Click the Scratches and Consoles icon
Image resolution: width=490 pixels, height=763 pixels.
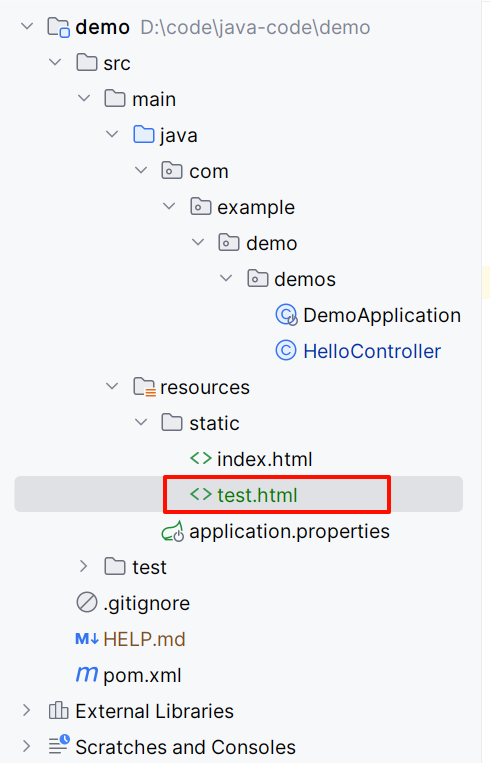(59, 745)
